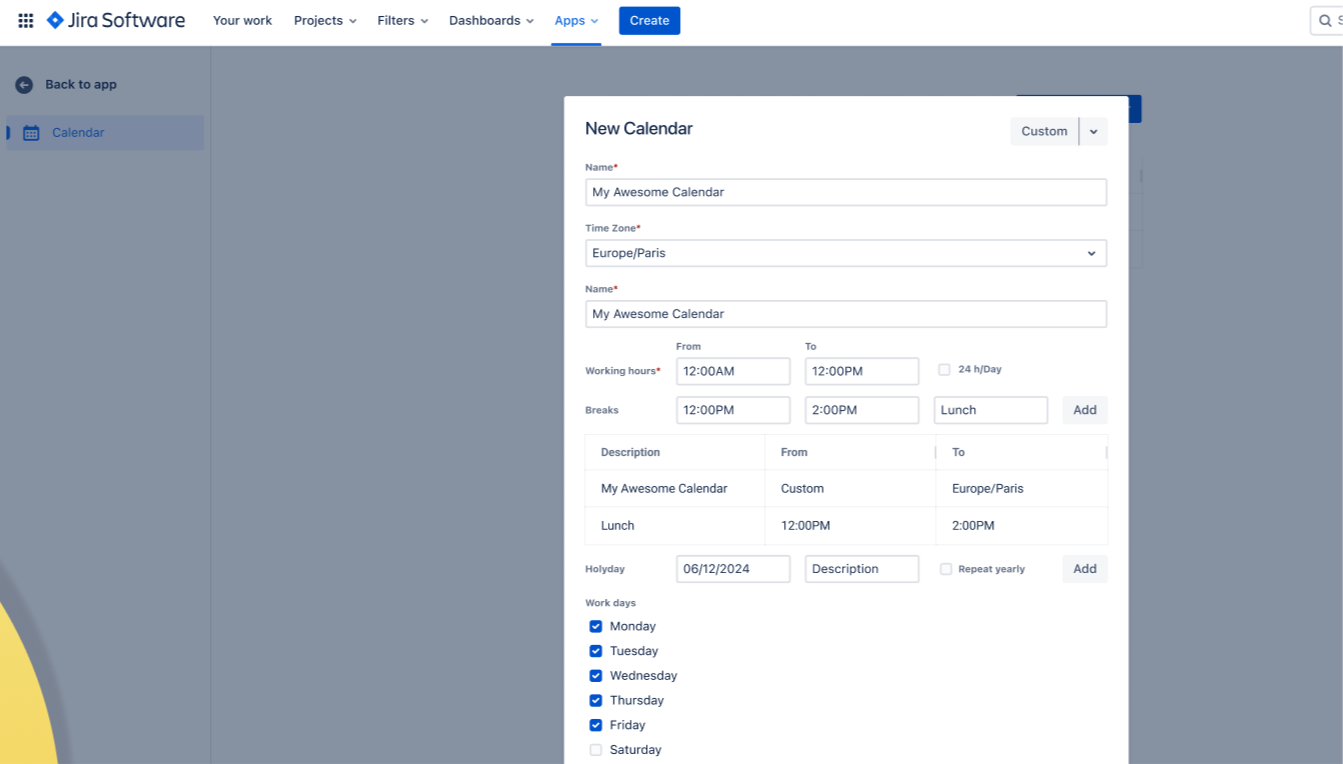Uncheck the Wednesday work day
The image size is (1343, 764).
click(x=596, y=676)
